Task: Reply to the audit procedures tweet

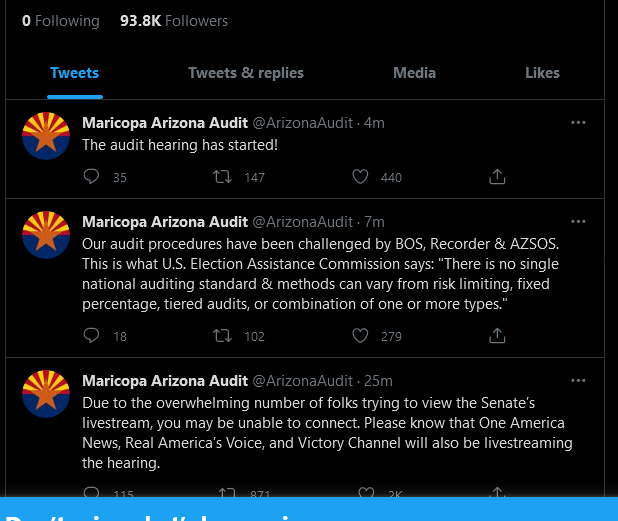Action: pos(91,335)
